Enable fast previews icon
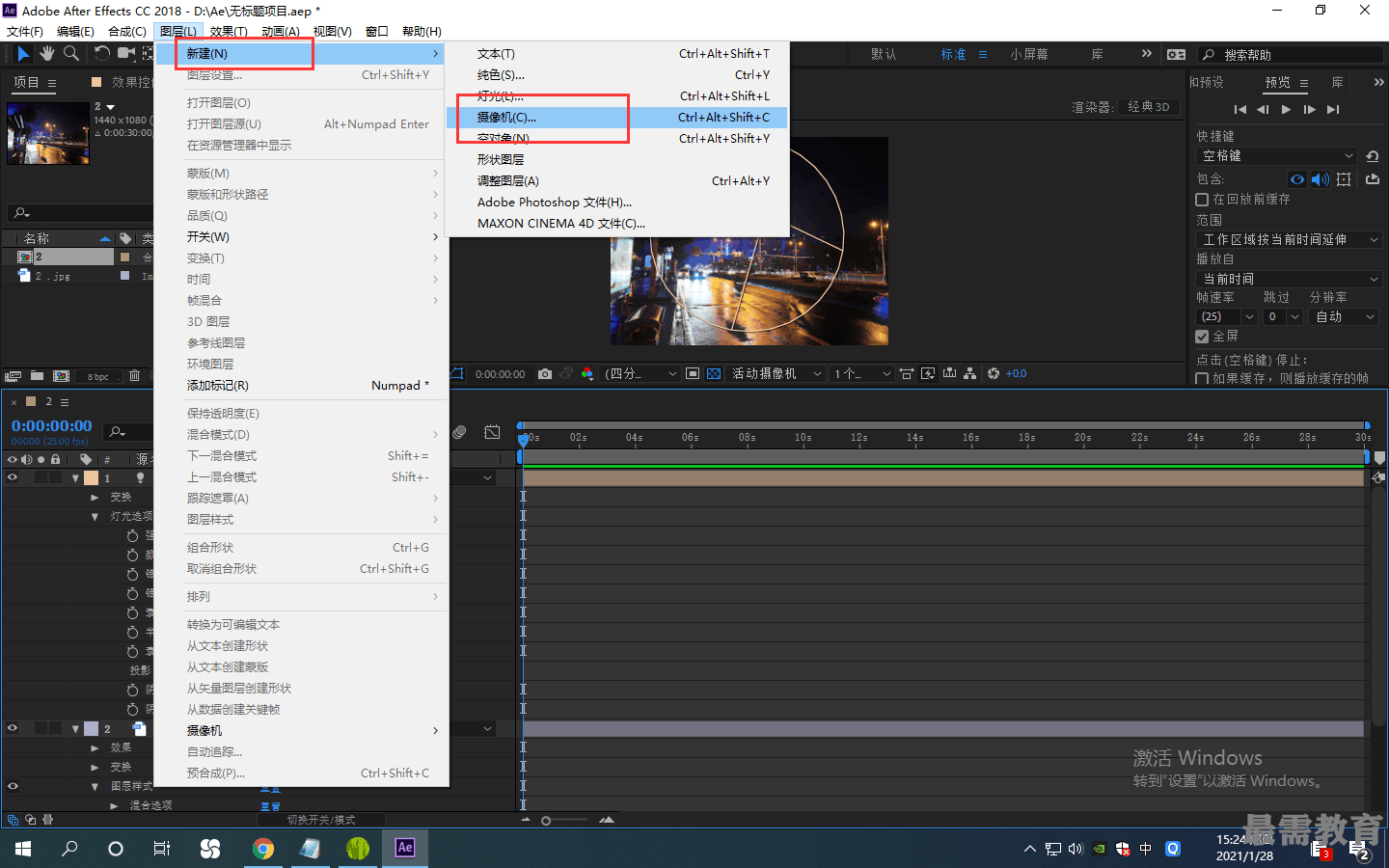Image resolution: width=1389 pixels, height=868 pixels. [928, 374]
